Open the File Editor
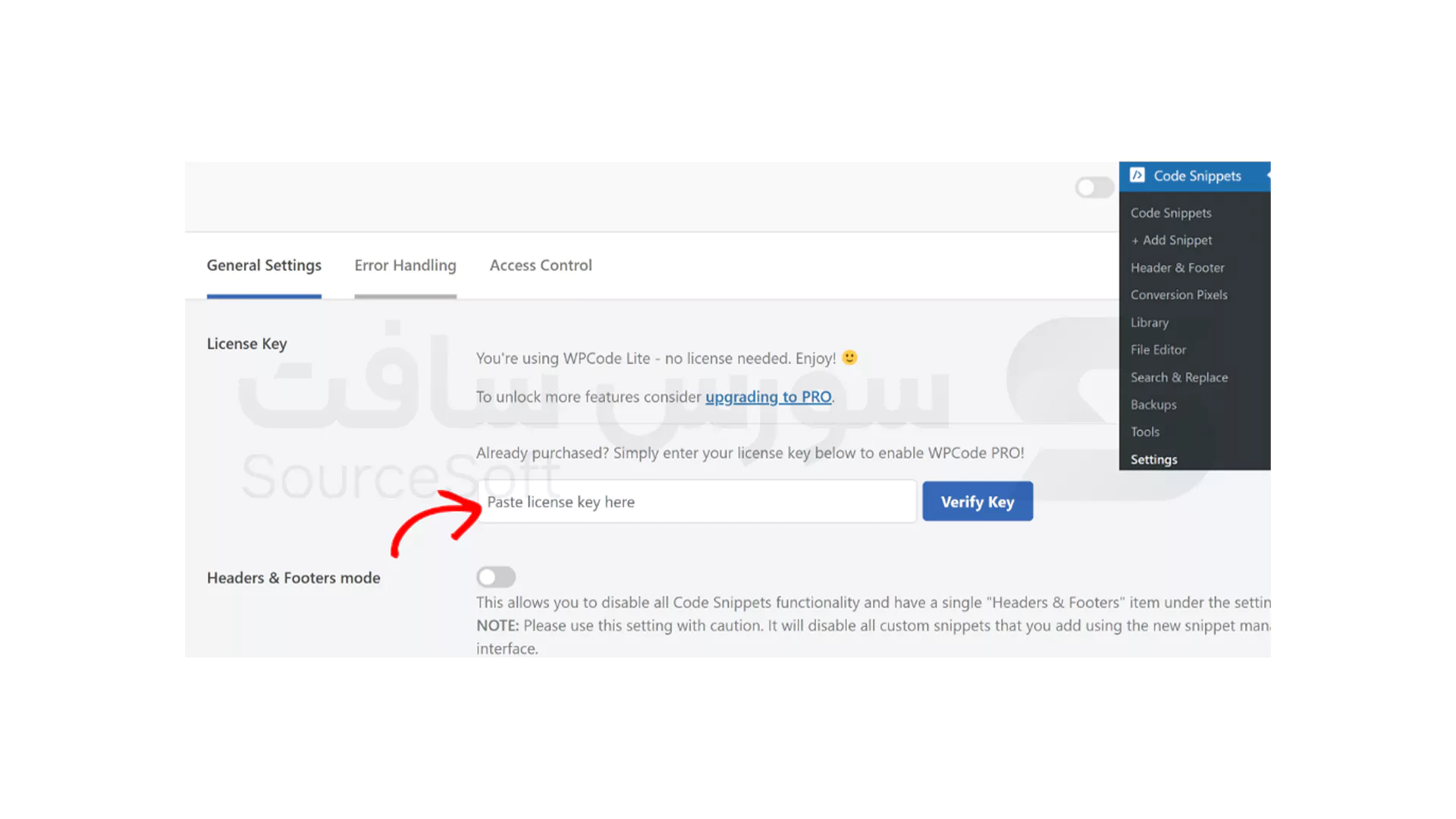This screenshot has height=819, width=1456. 1158,350
